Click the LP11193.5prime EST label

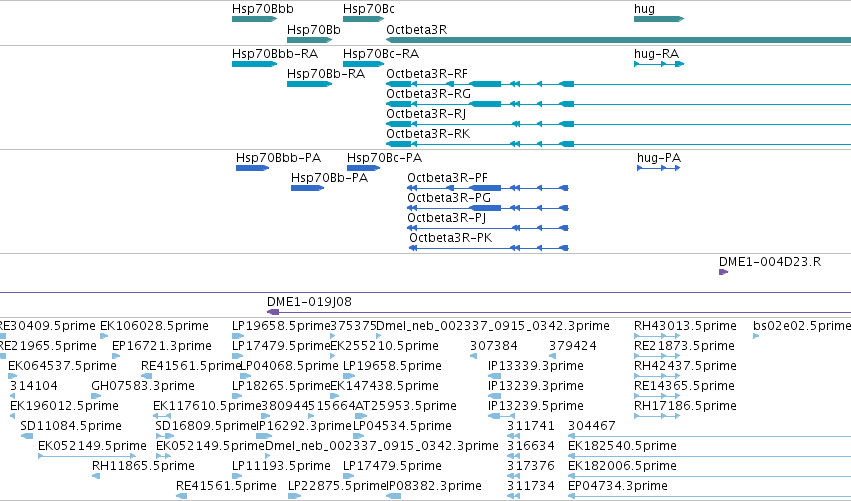point(281,466)
